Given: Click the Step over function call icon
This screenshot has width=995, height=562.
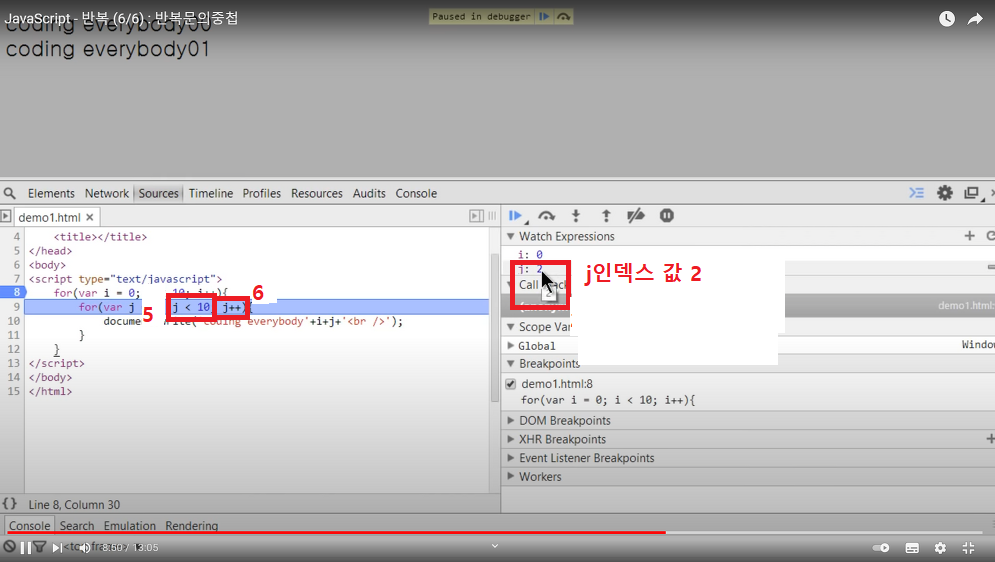Looking at the screenshot, I should 546,216.
